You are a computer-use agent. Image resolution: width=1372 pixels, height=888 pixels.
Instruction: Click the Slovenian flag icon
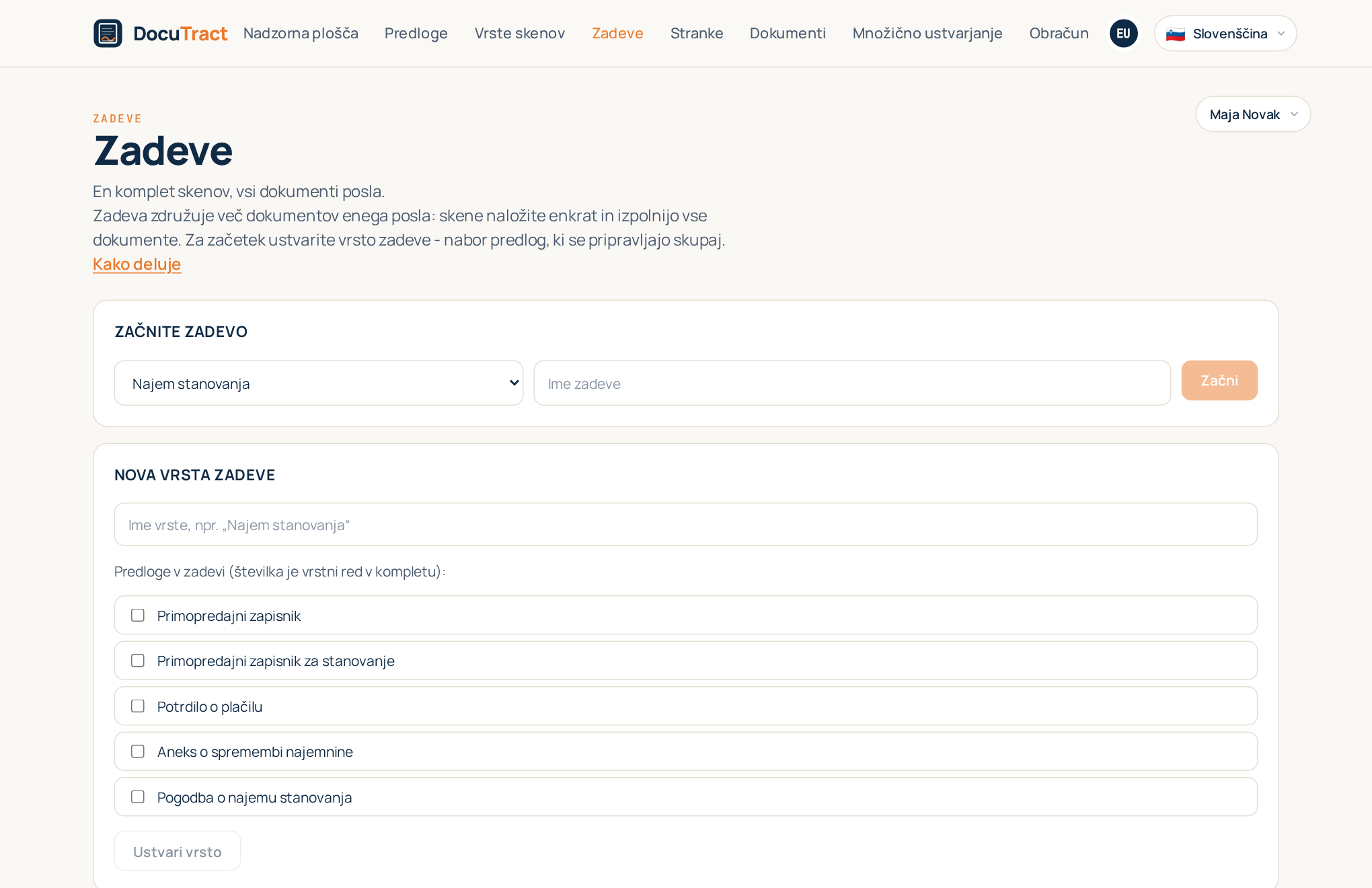1175,34
